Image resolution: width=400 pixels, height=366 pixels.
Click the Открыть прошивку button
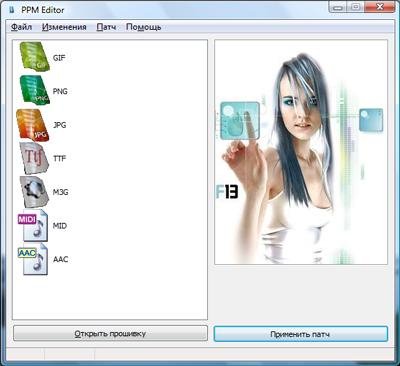click(x=110, y=333)
